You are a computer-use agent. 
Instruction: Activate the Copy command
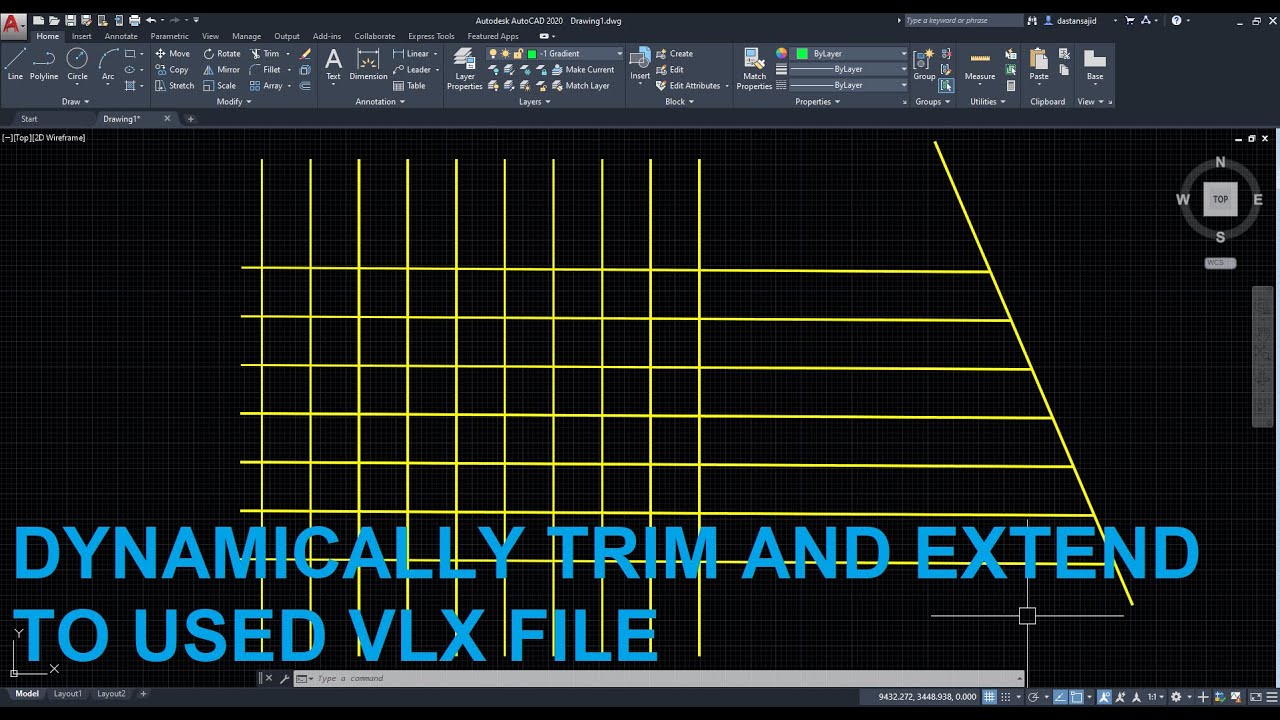(x=172, y=70)
